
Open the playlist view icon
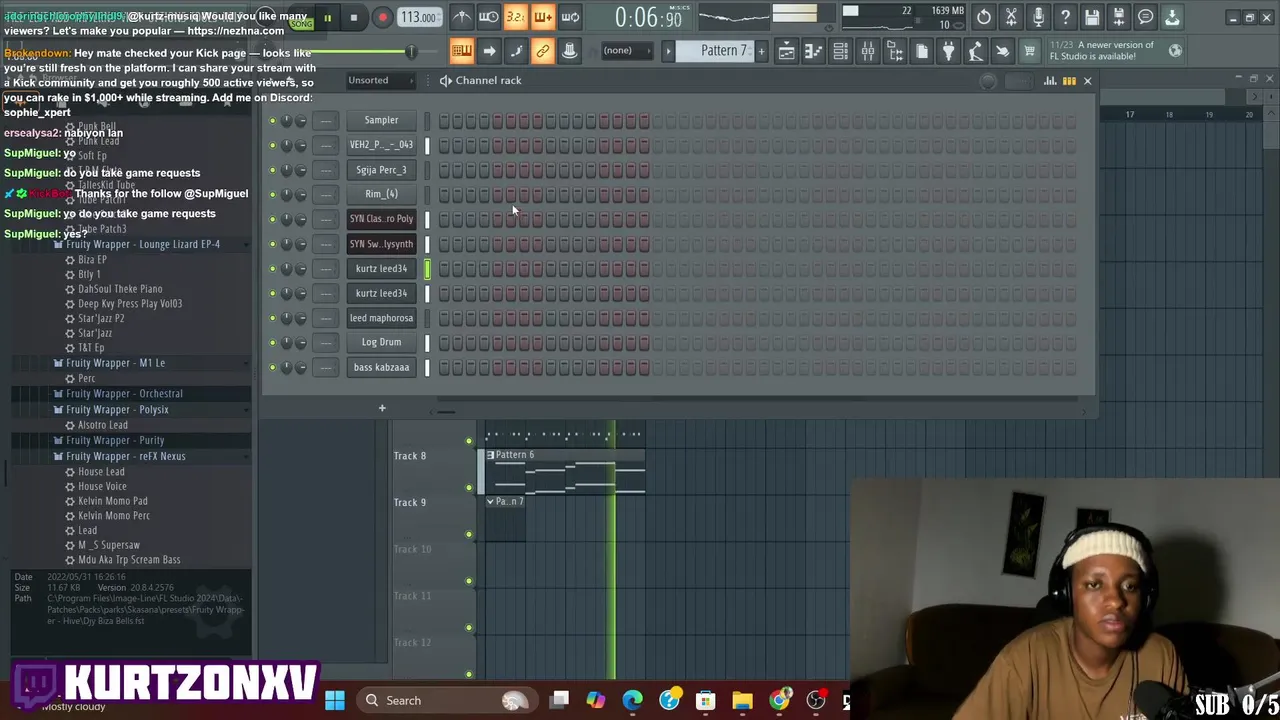[x=787, y=52]
